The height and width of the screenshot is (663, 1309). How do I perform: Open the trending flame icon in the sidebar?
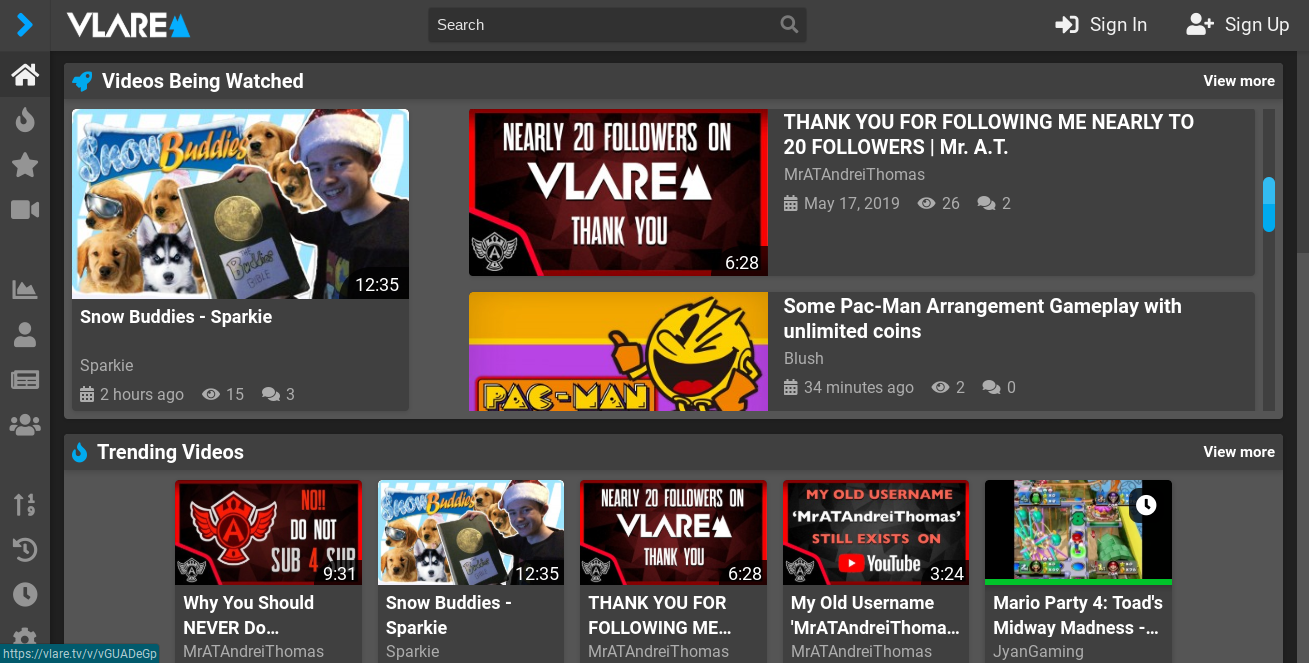coord(25,120)
